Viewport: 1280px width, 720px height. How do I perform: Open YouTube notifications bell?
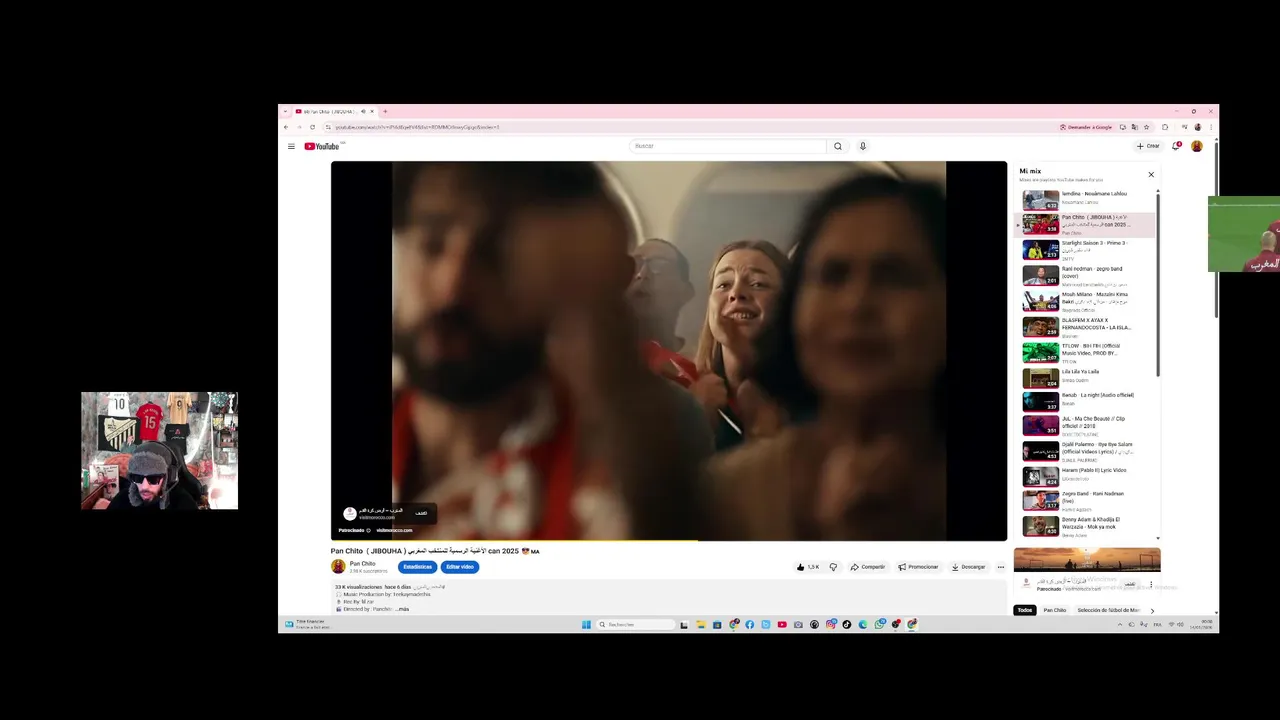(1176, 146)
